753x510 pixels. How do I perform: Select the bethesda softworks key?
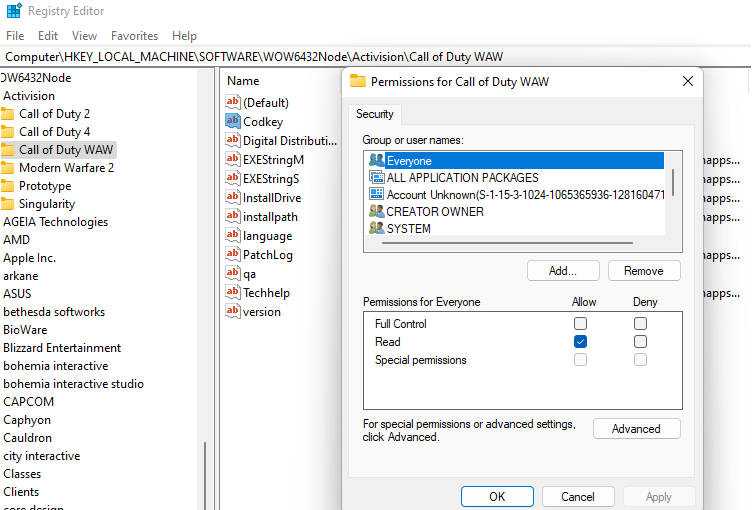pyautogui.click(x=54, y=312)
